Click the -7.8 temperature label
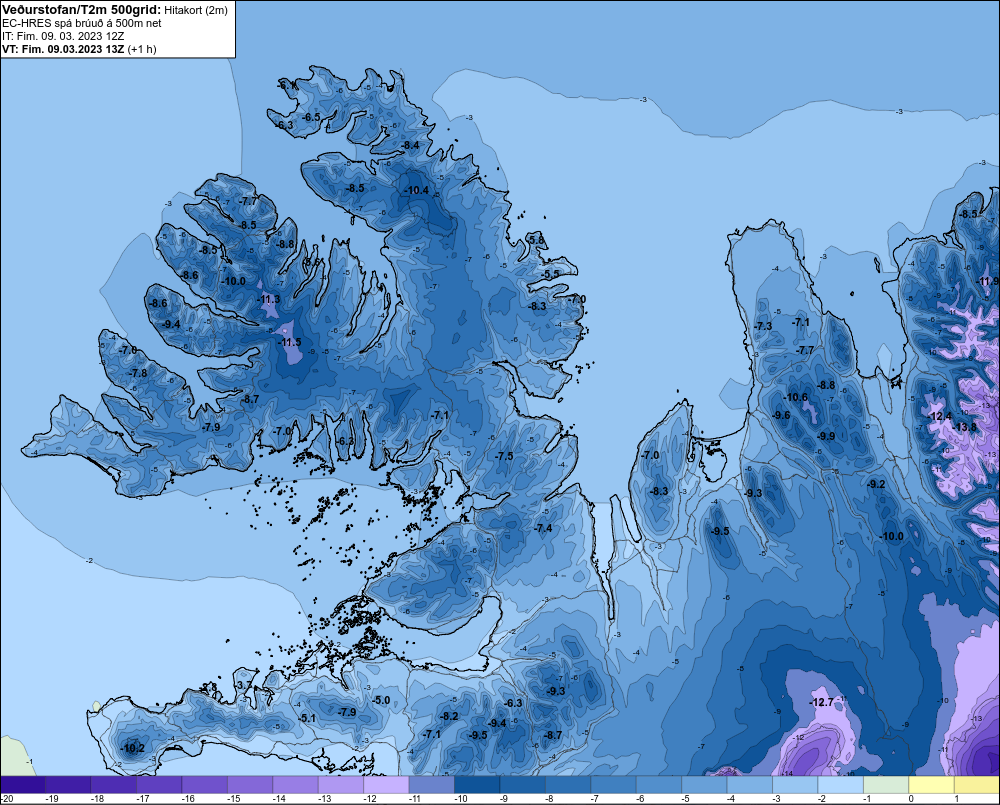 (138, 373)
